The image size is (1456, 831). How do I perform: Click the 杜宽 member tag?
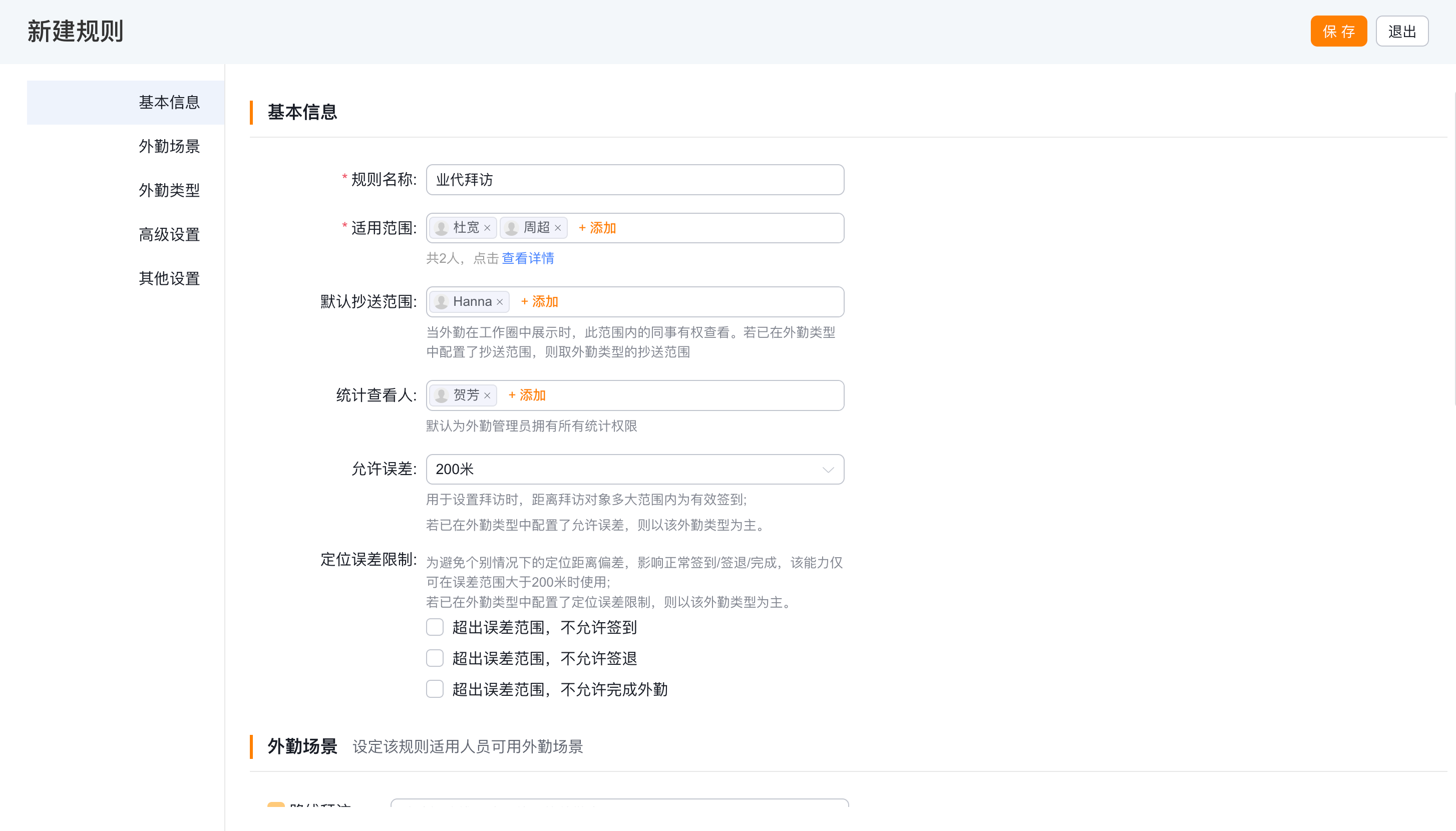click(463, 228)
